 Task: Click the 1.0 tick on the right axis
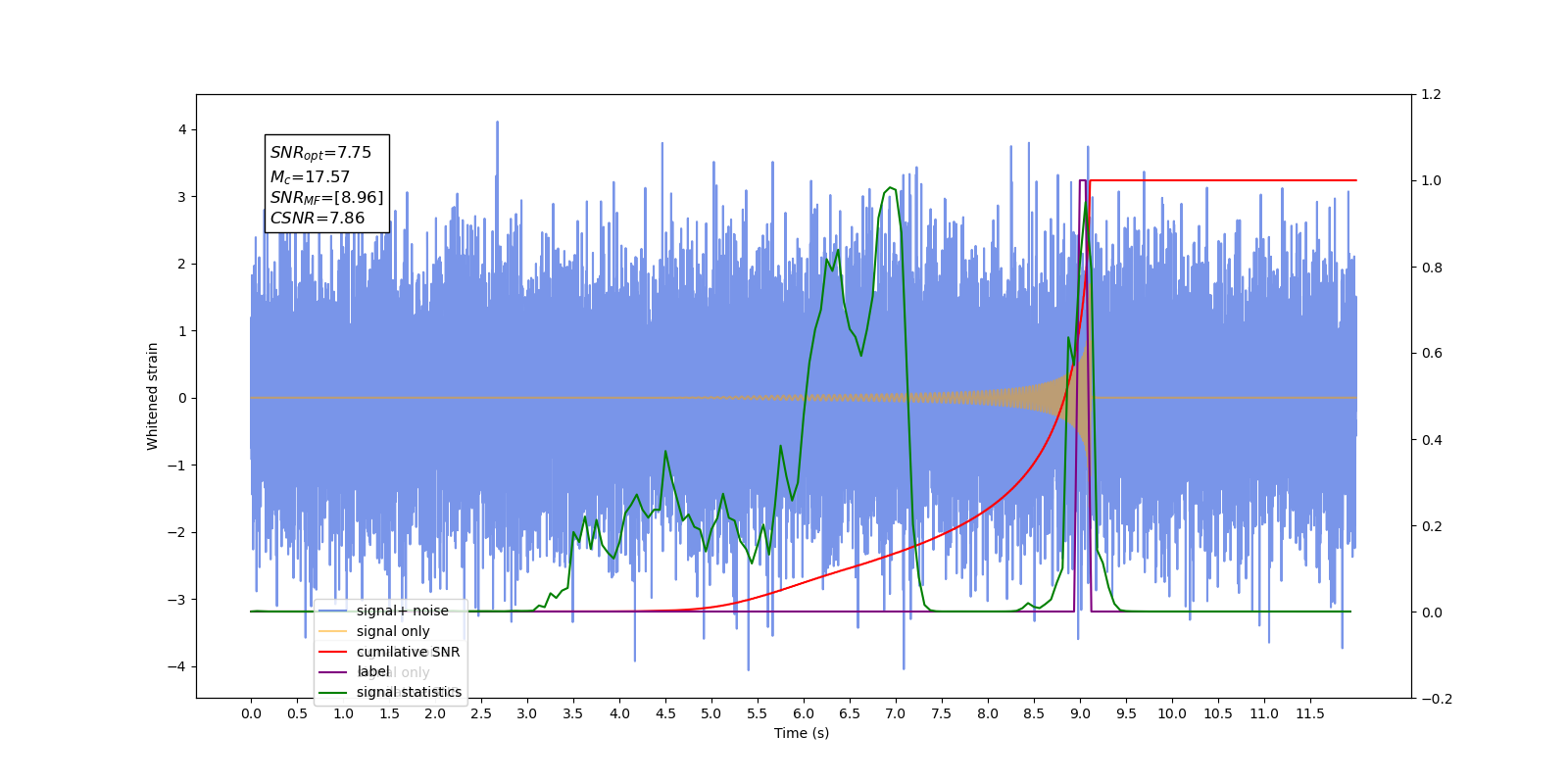click(1432, 180)
